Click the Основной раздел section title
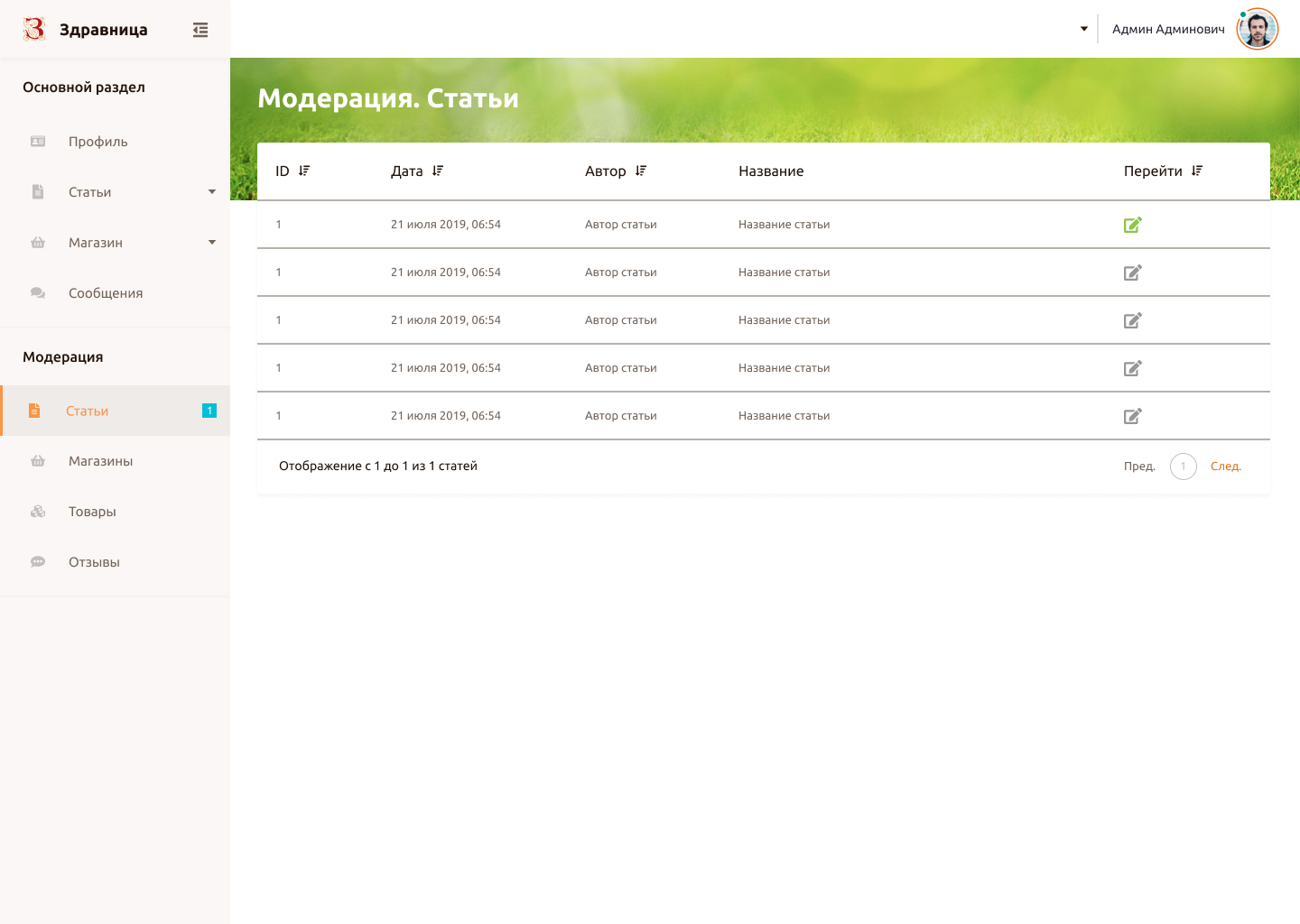This screenshot has width=1300, height=924. [84, 88]
